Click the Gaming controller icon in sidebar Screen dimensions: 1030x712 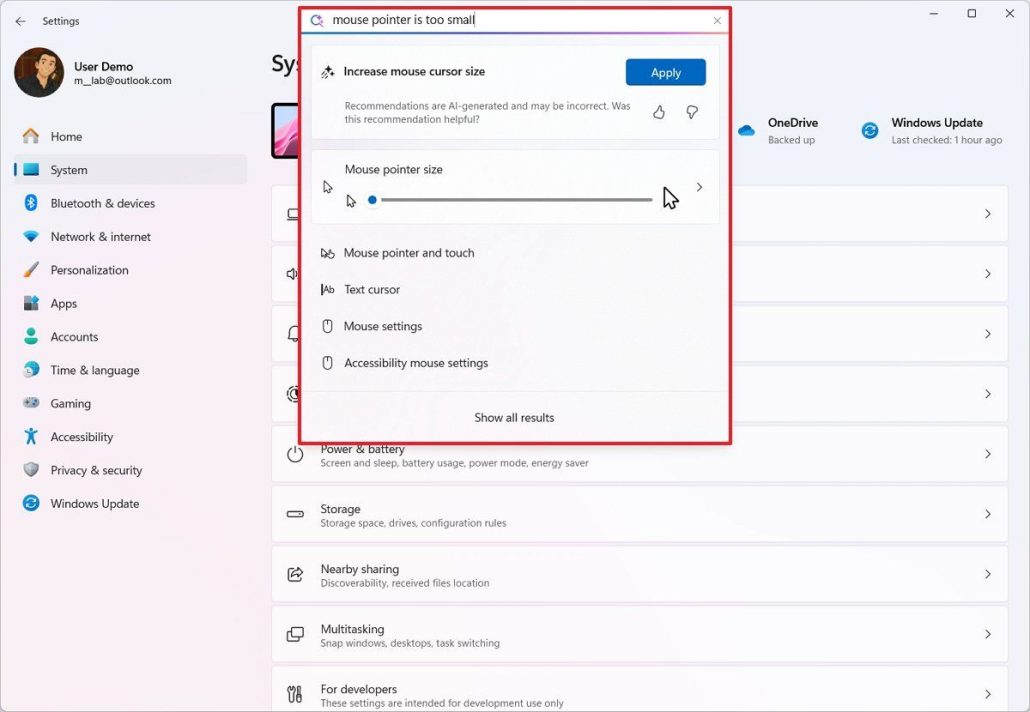coord(30,403)
